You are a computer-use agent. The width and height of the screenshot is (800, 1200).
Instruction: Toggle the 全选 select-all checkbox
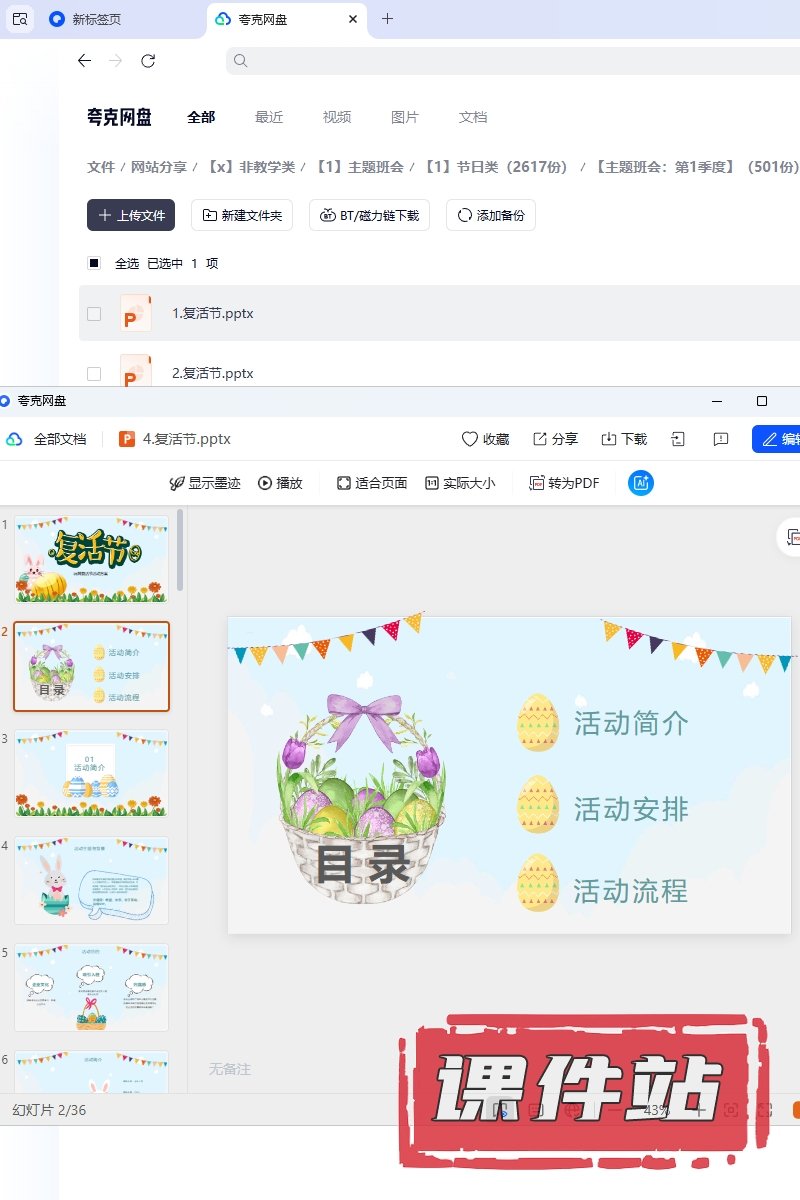pyautogui.click(x=94, y=263)
